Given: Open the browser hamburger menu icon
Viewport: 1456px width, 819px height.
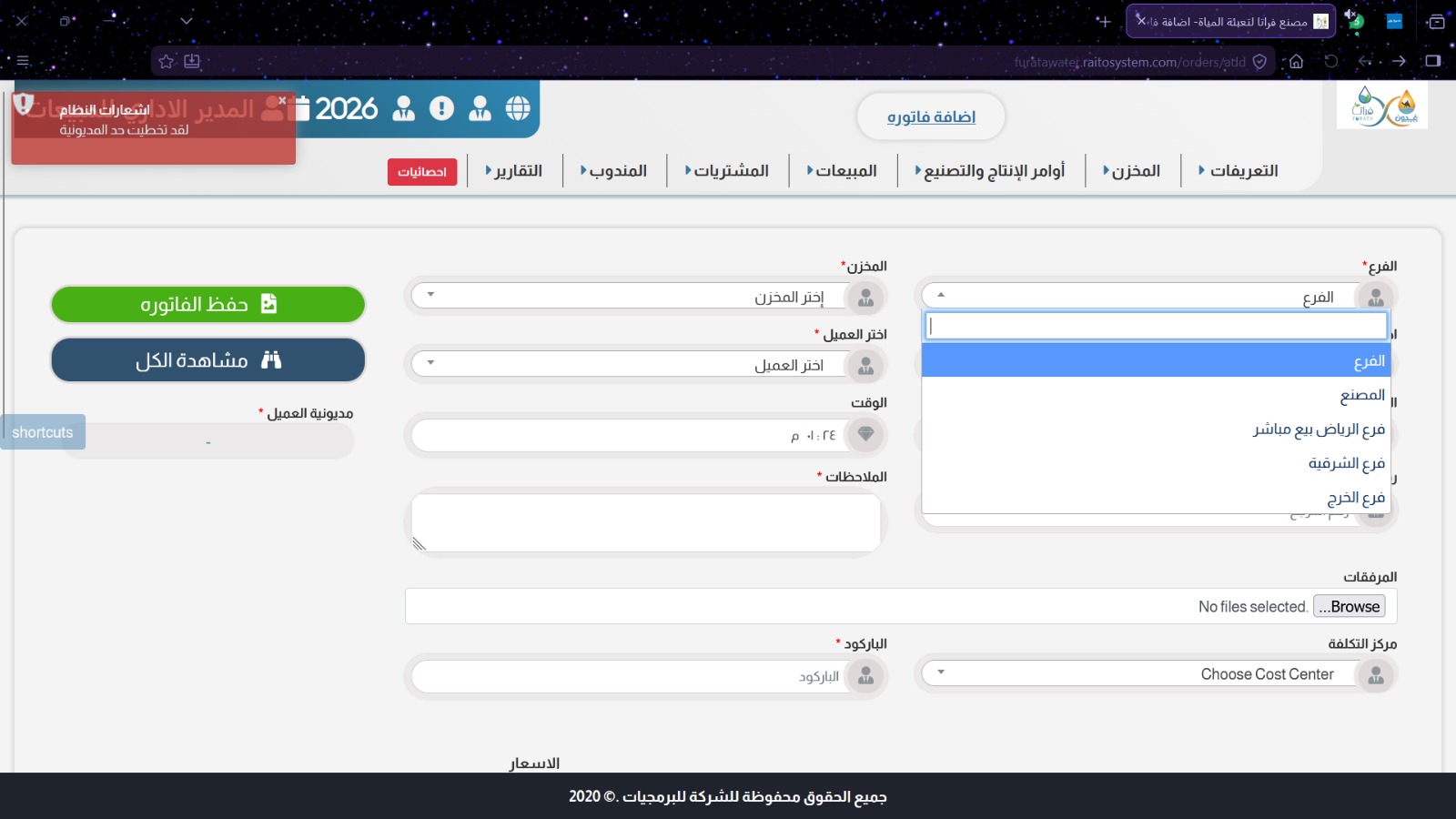Looking at the screenshot, I should 23,61.
